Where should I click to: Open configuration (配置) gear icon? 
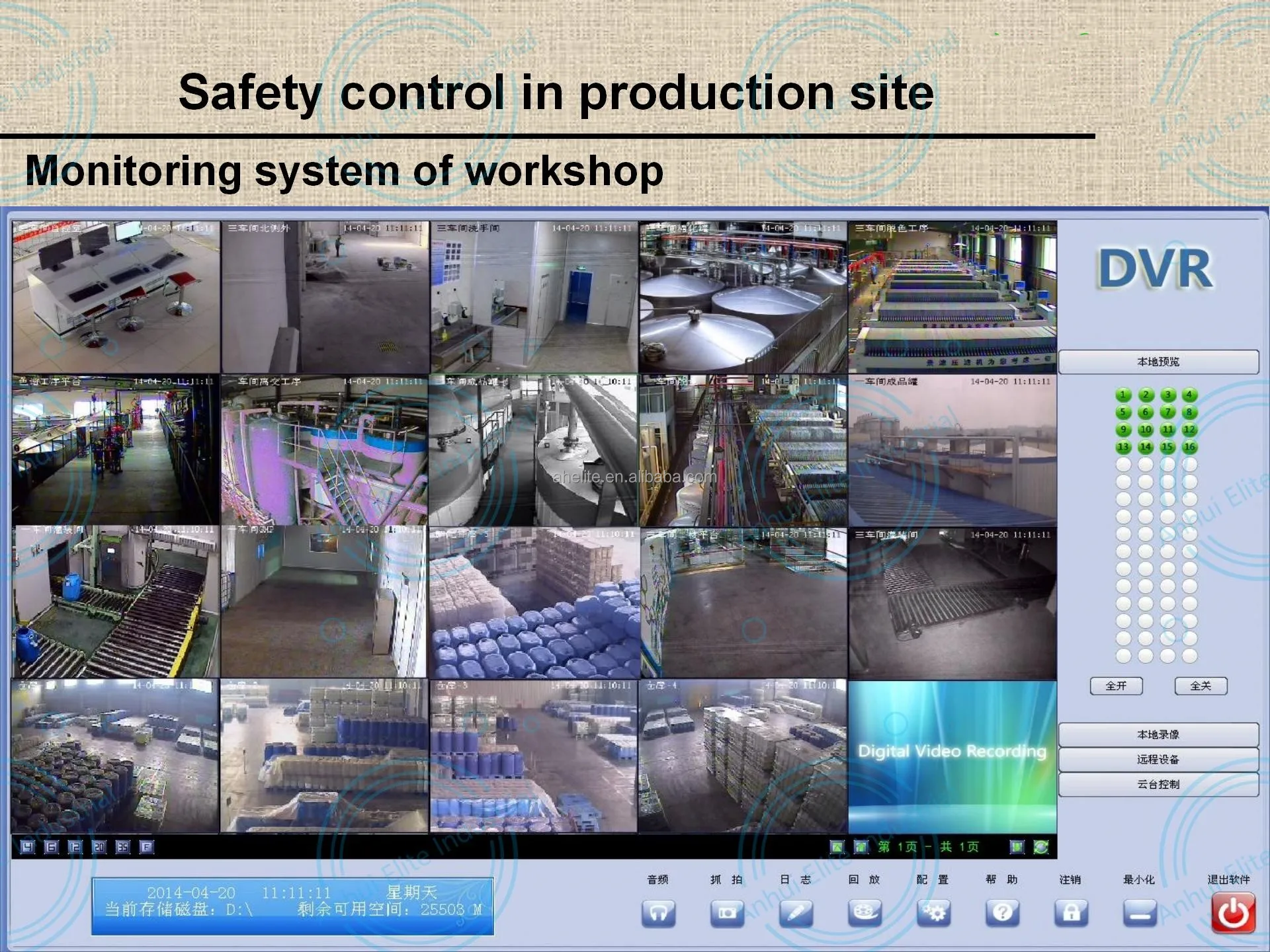(933, 913)
